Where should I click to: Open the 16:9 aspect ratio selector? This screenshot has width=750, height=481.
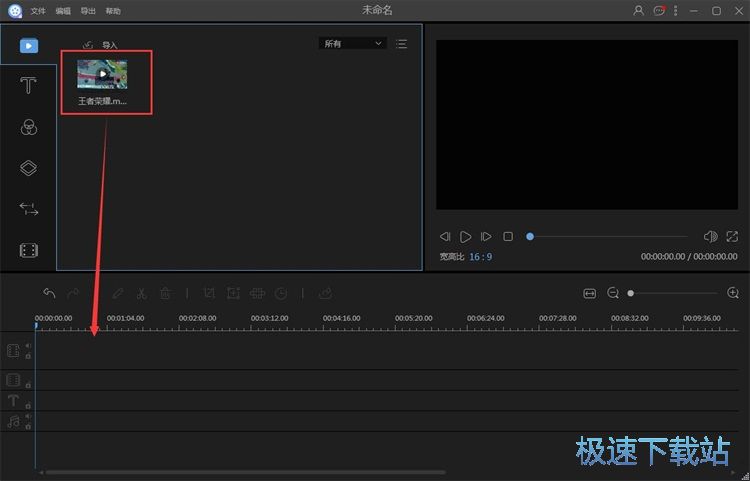point(481,257)
